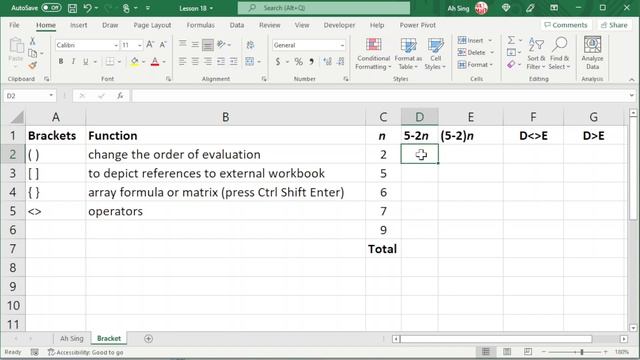Image resolution: width=640 pixels, height=360 pixels.
Task: Switch to the Data tab
Action: [237, 25]
